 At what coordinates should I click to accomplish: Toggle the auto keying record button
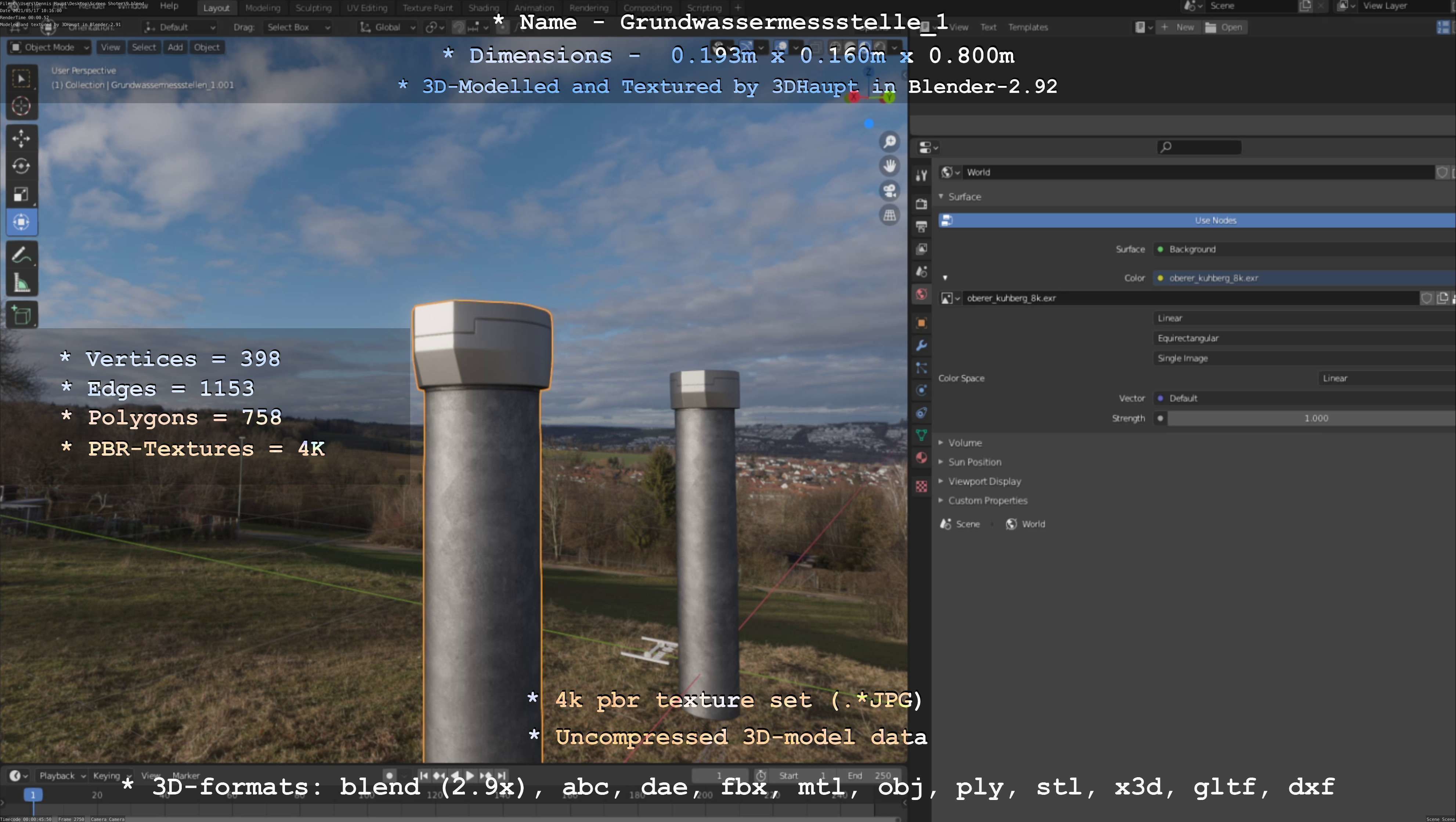(x=389, y=776)
